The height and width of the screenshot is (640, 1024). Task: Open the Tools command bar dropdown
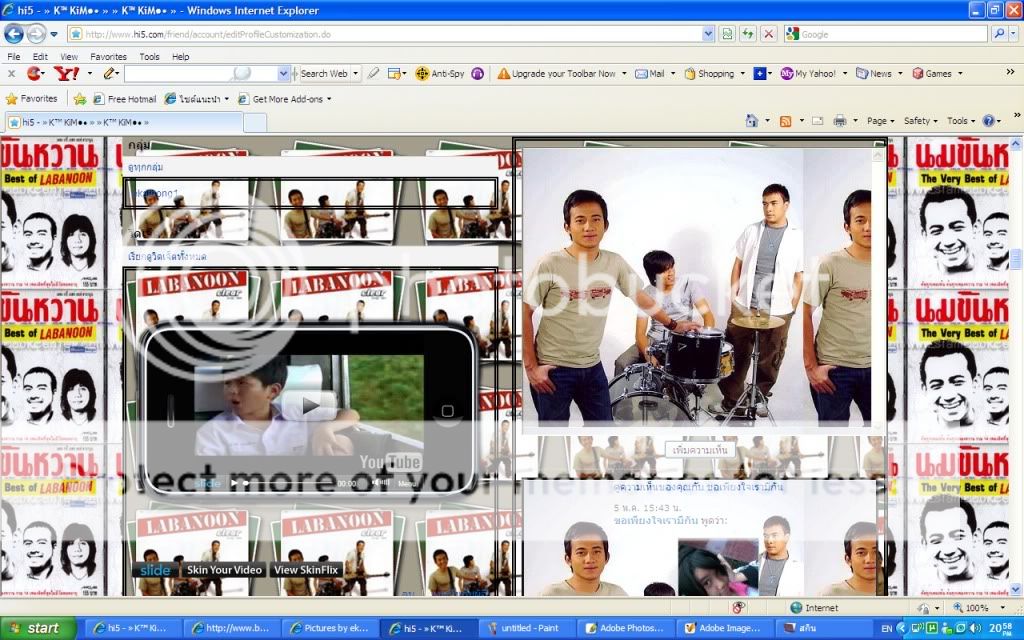(x=961, y=121)
